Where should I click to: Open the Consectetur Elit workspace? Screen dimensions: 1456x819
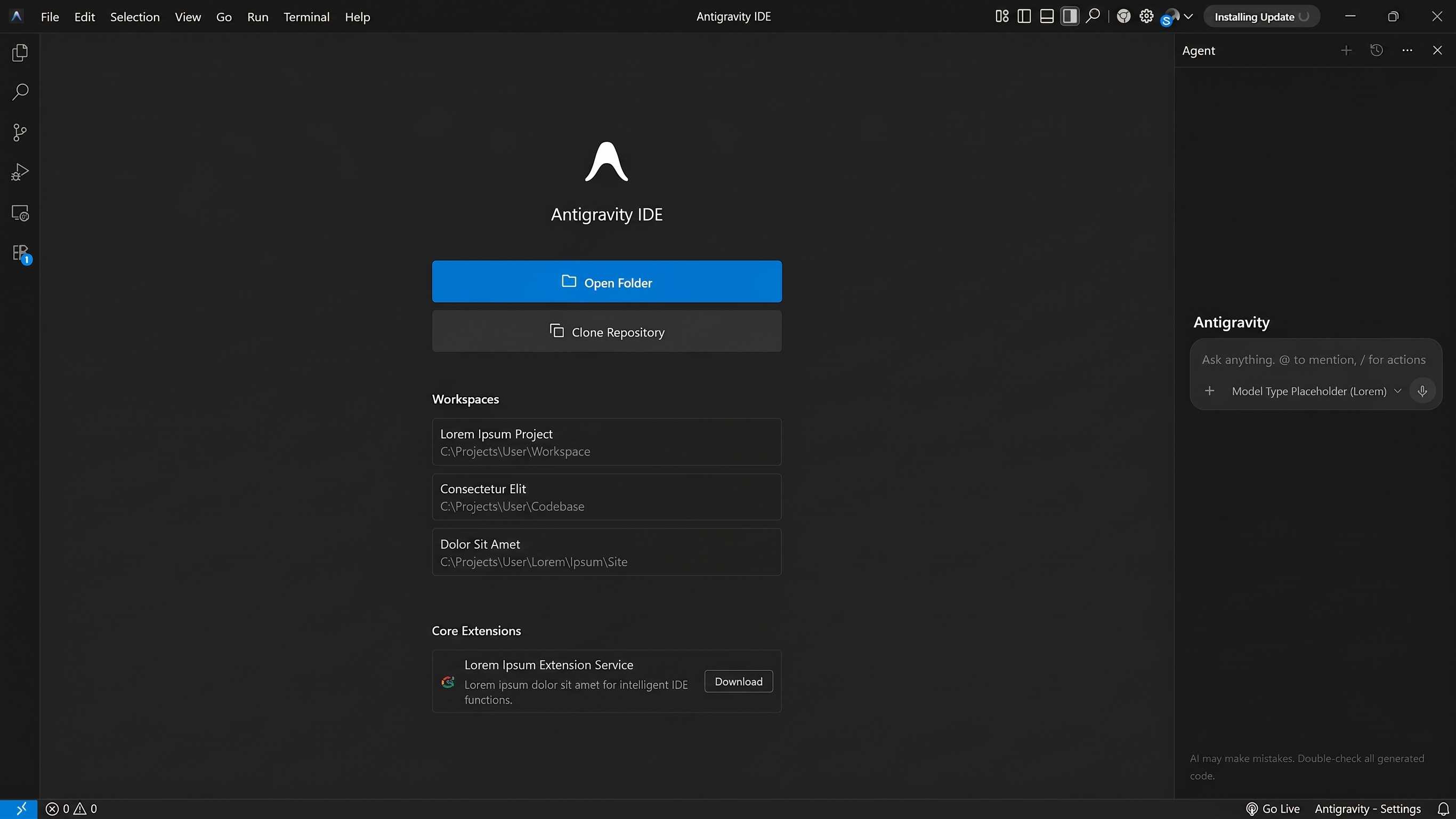[x=606, y=497]
